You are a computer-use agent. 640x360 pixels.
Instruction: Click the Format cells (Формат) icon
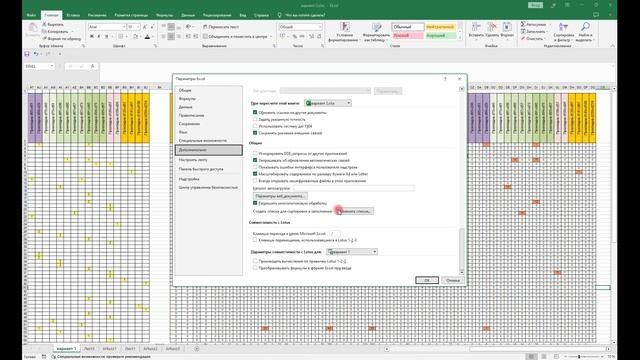(507, 27)
